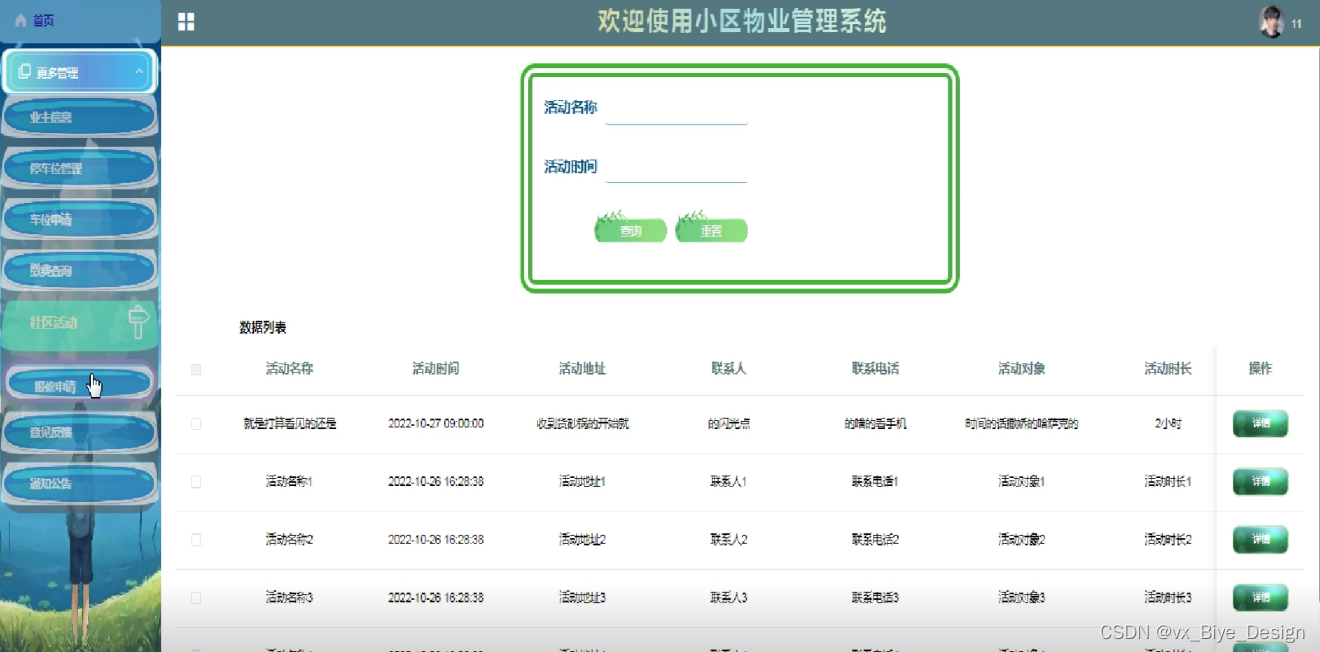
Task: Click the 查询 search button
Action: coord(630,229)
